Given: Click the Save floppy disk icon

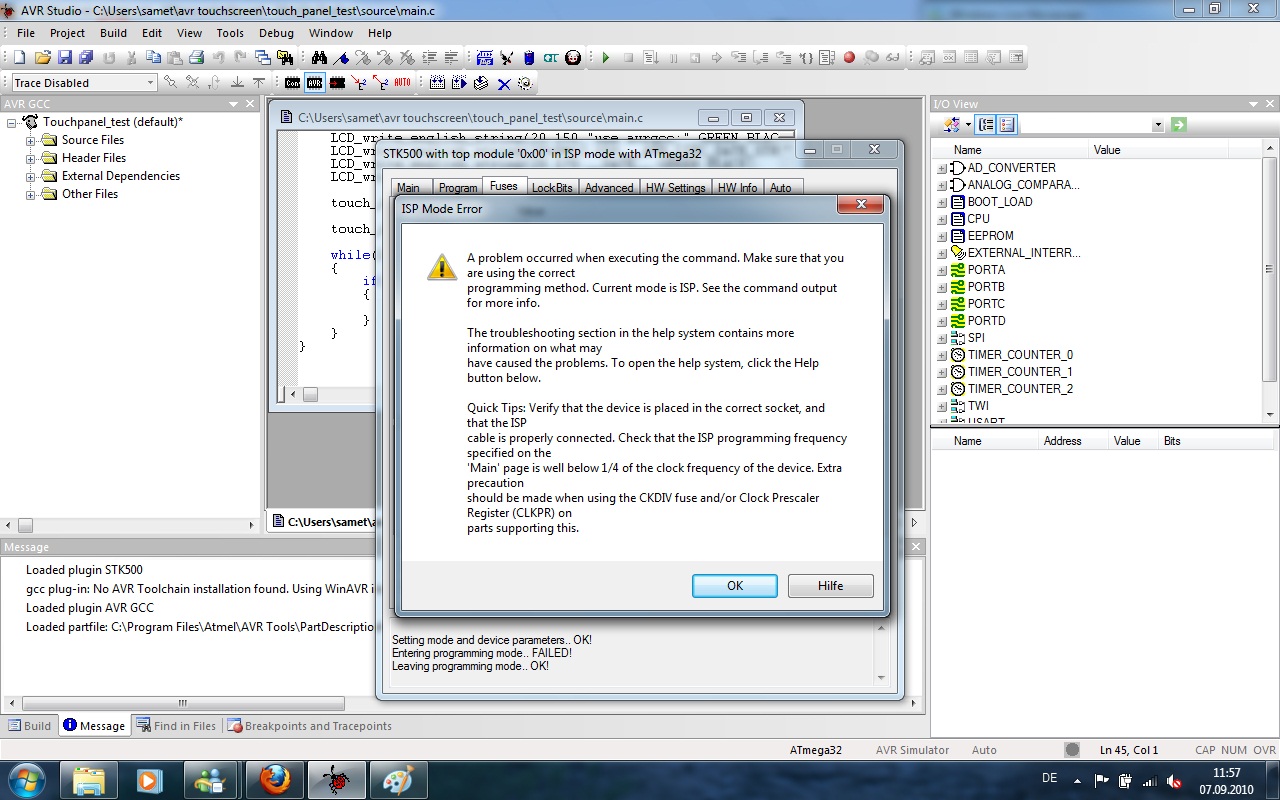Looking at the screenshot, I should [x=64, y=58].
